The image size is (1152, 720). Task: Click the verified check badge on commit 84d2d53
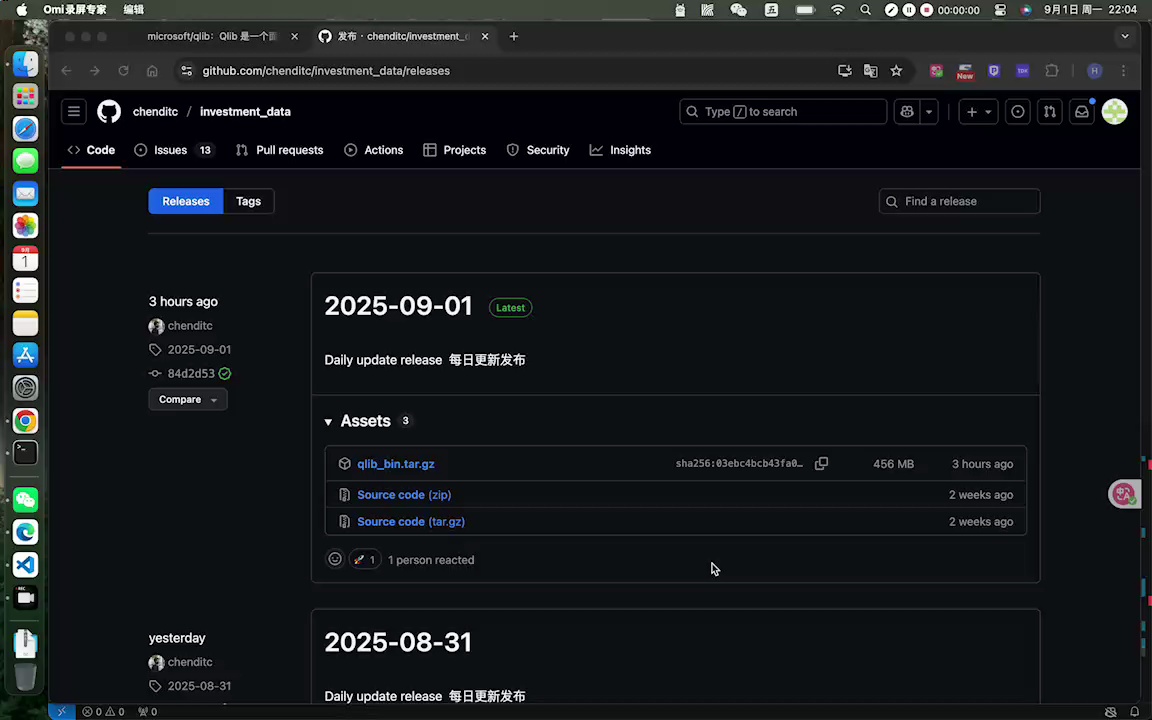224,373
